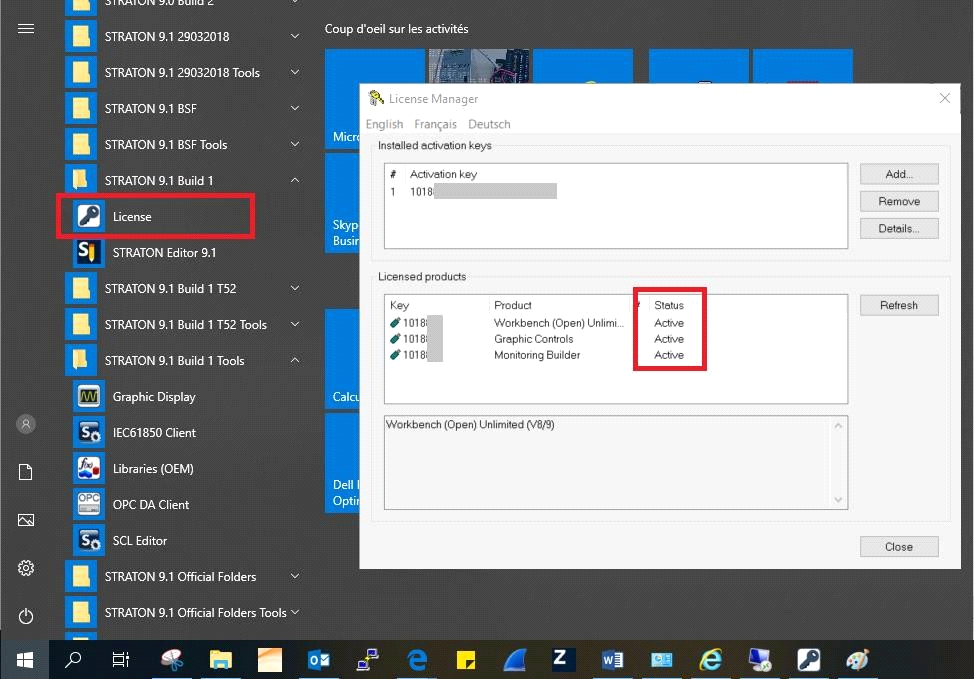Click the Product column header
Viewport: 974px width, 679px height.
[x=512, y=305]
